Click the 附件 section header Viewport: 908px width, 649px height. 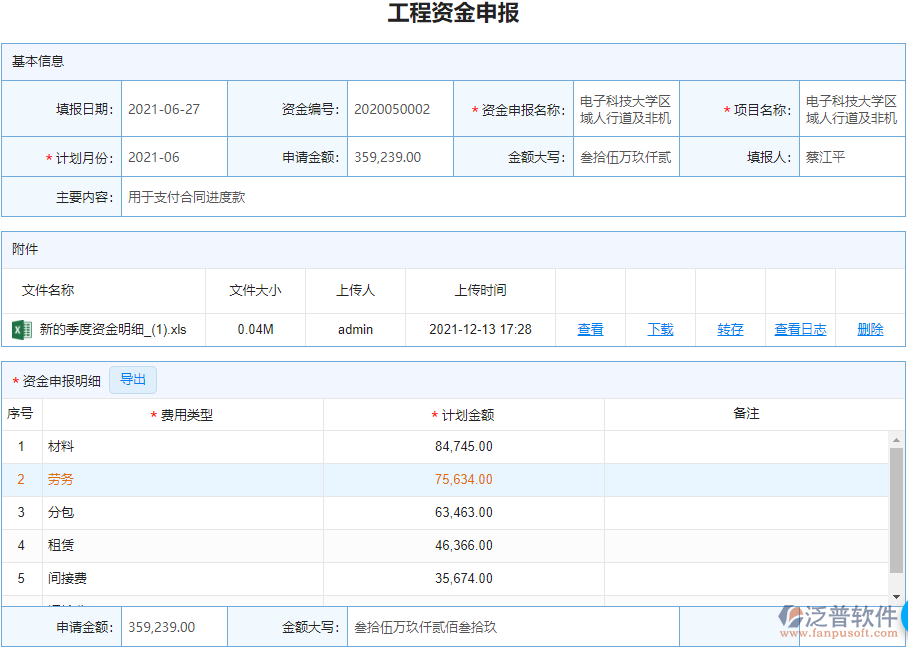(25, 249)
